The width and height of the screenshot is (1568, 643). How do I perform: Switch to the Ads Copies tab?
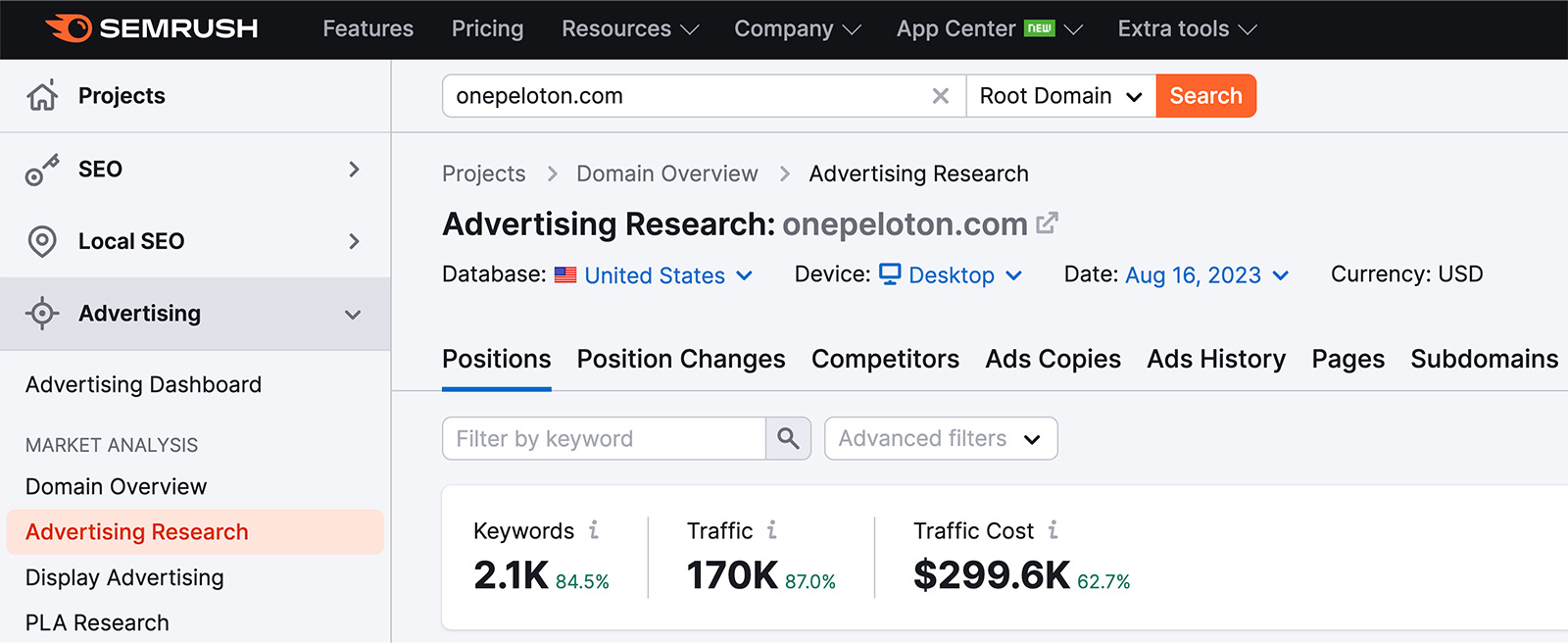tap(1053, 360)
